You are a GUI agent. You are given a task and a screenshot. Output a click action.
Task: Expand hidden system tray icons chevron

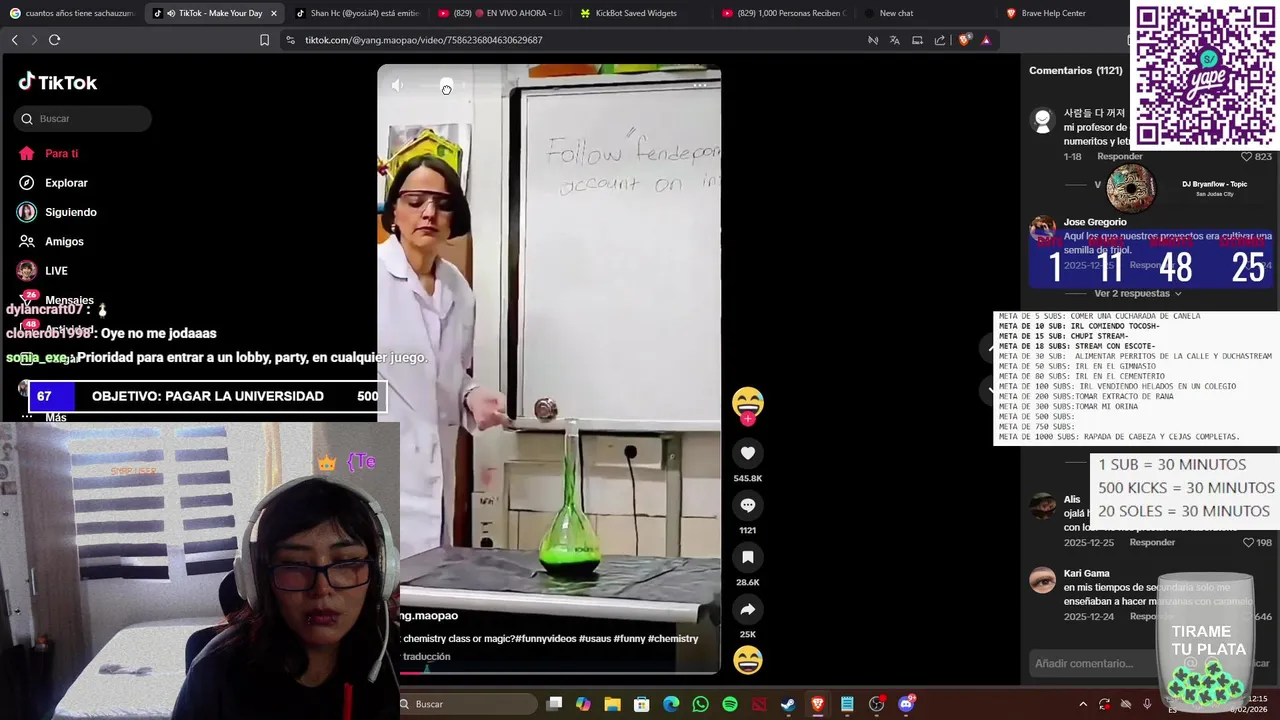click(1082, 704)
